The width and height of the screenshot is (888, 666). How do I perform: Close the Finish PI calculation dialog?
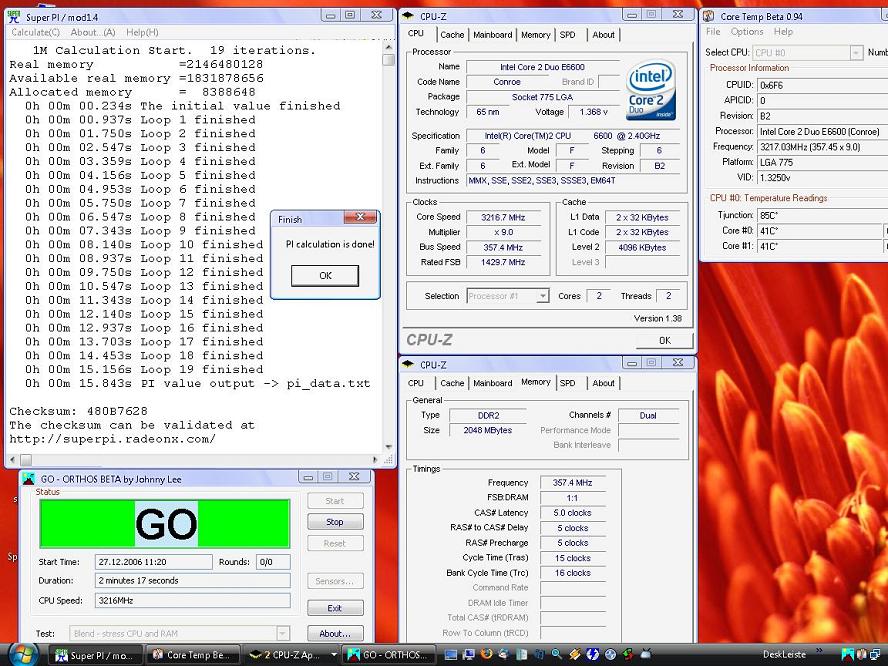(x=360, y=217)
